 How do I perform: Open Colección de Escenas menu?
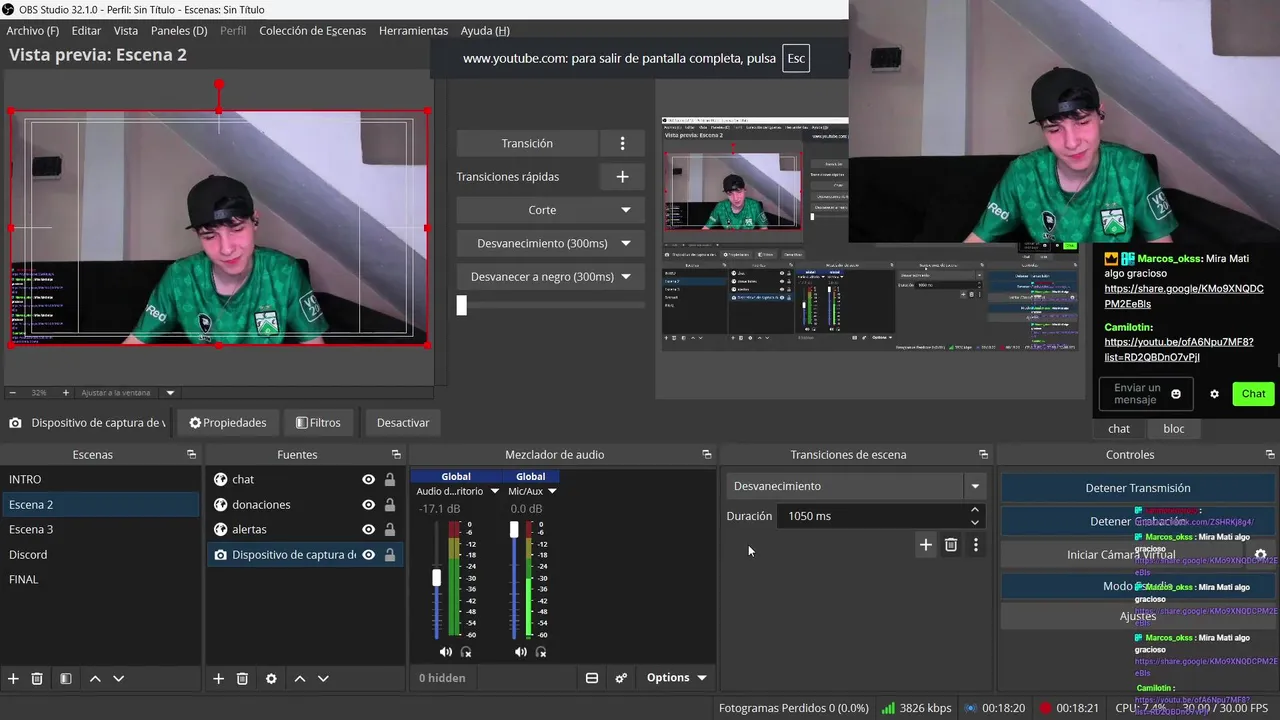313,31
